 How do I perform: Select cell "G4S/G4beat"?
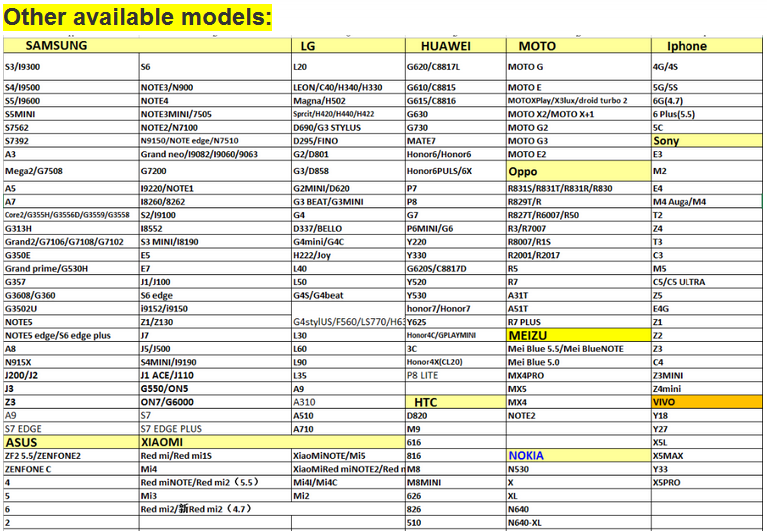pyautogui.click(x=348, y=295)
